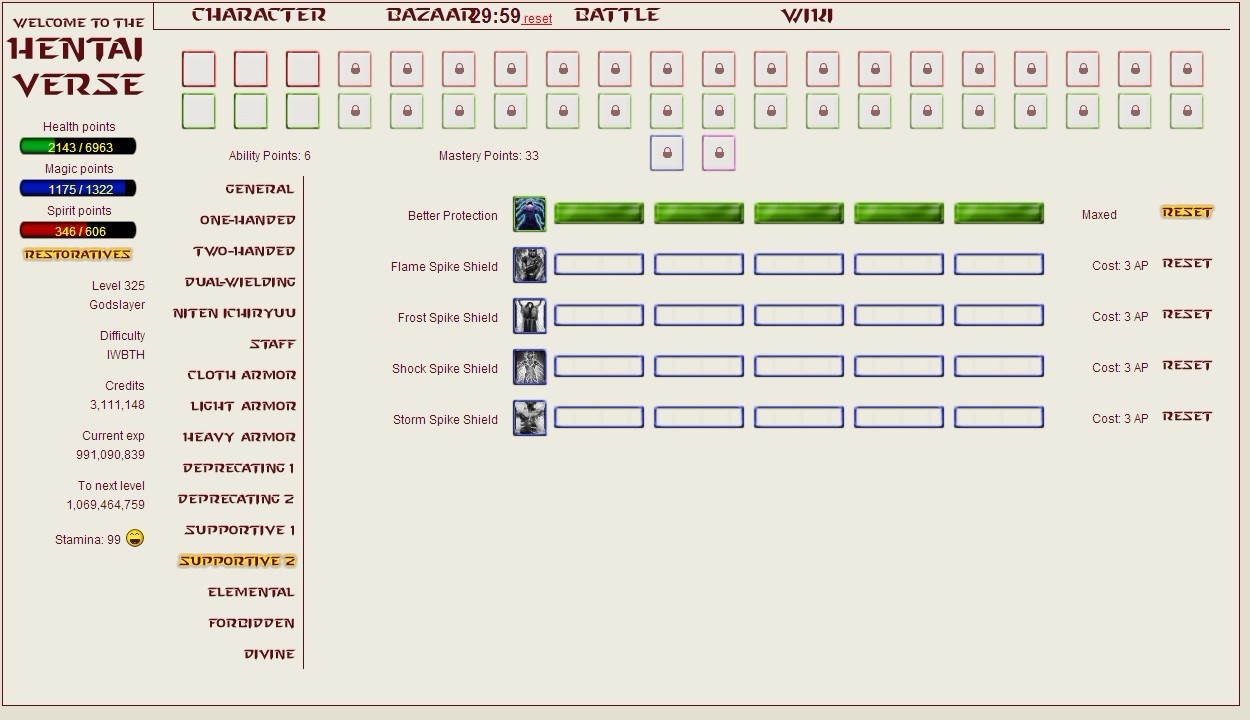Open the Battle menu
1250x720 pixels.
pyautogui.click(x=617, y=15)
